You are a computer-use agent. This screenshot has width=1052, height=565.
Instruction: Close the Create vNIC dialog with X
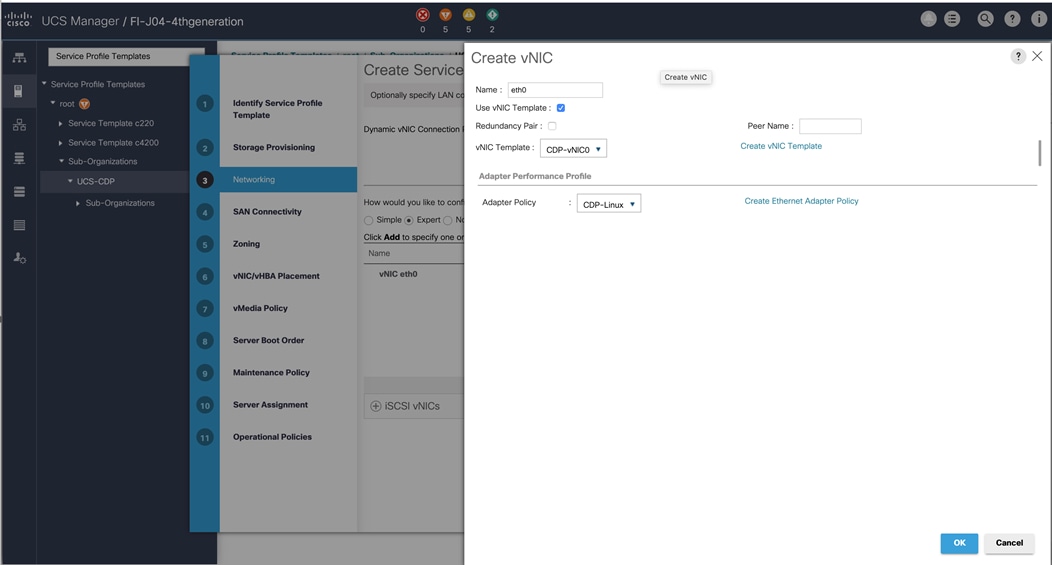point(1037,56)
